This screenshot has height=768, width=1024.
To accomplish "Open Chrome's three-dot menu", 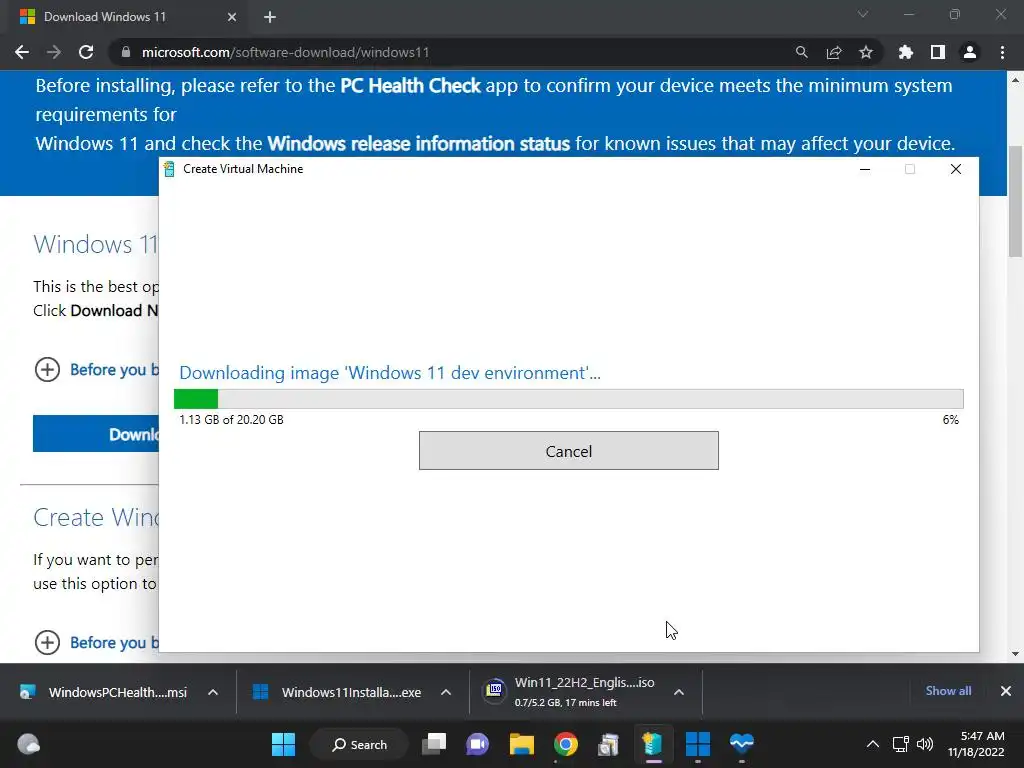I will [x=1002, y=52].
